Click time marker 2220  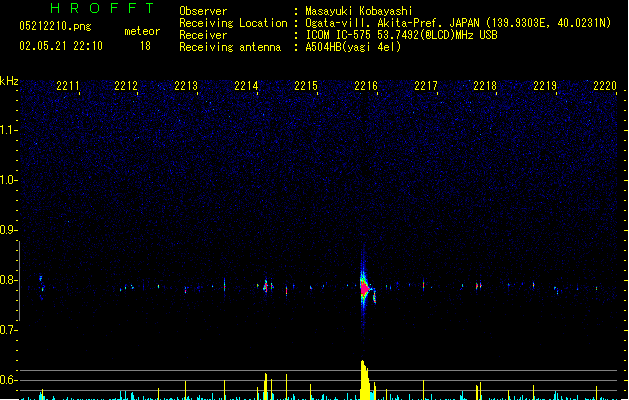coord(605,86)
